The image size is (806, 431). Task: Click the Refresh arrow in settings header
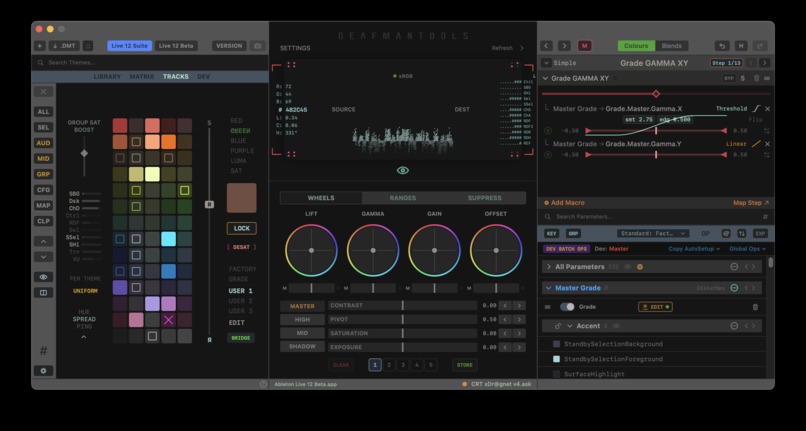point(521,48)
